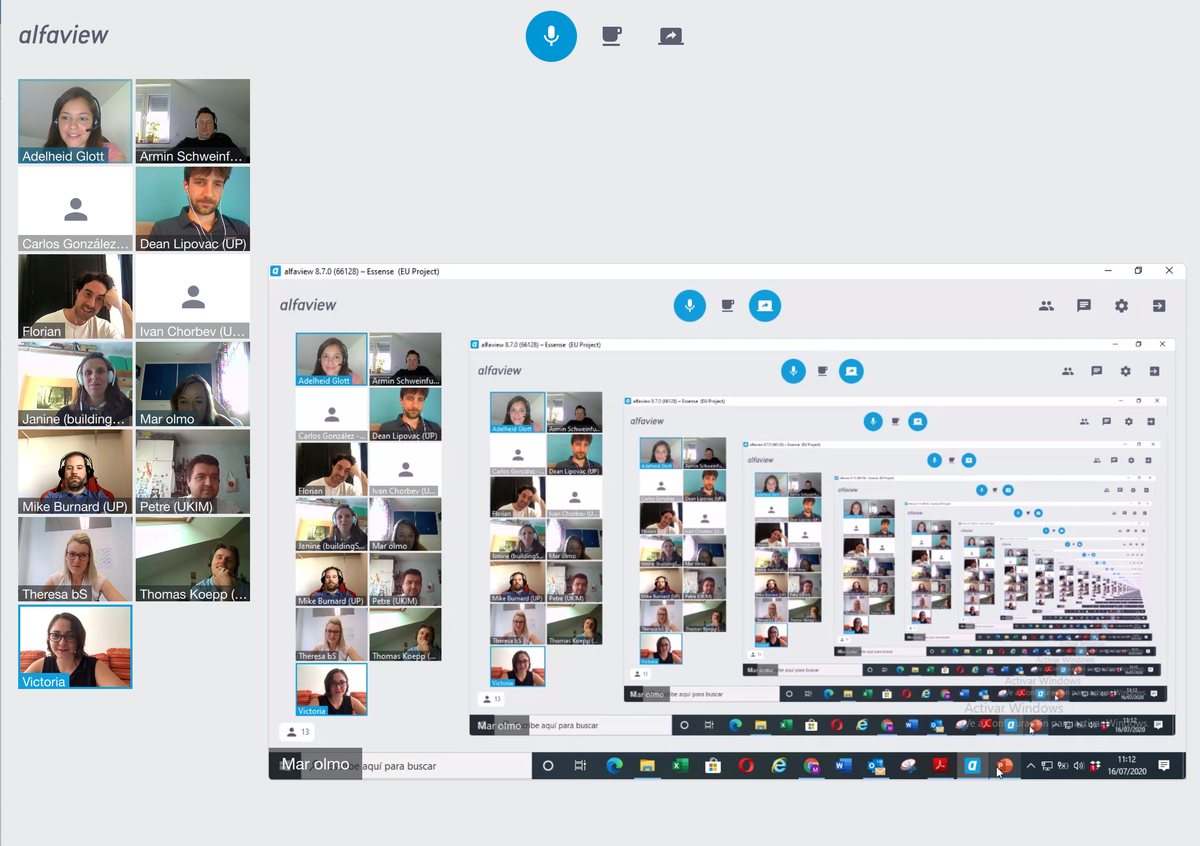This screenshot has height=846, width=1200.
Task: Open Internet Explorer from the shared taskbar
Action: (779, 766)
